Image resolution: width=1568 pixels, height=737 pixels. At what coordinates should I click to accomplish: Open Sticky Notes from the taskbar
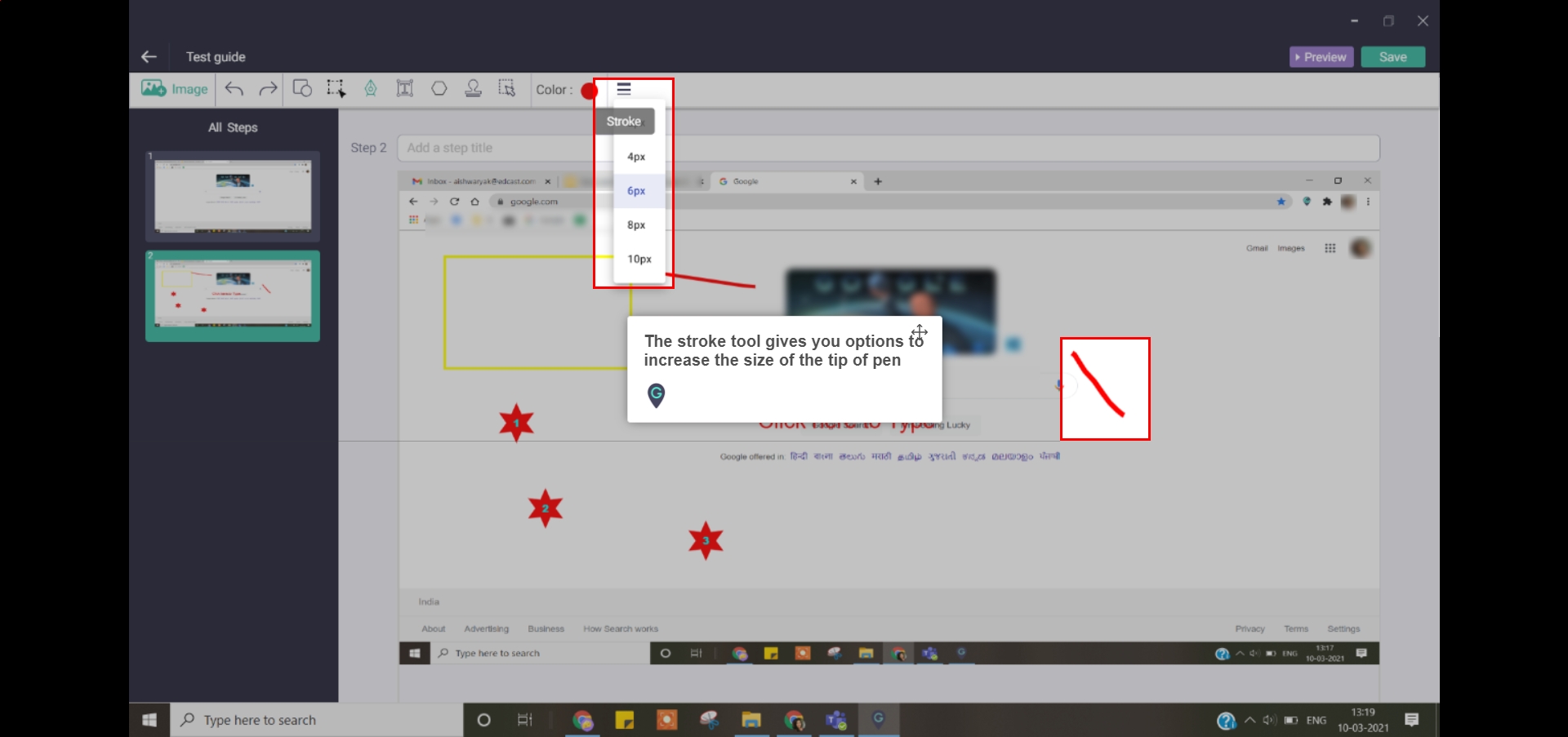pos(625,720)
